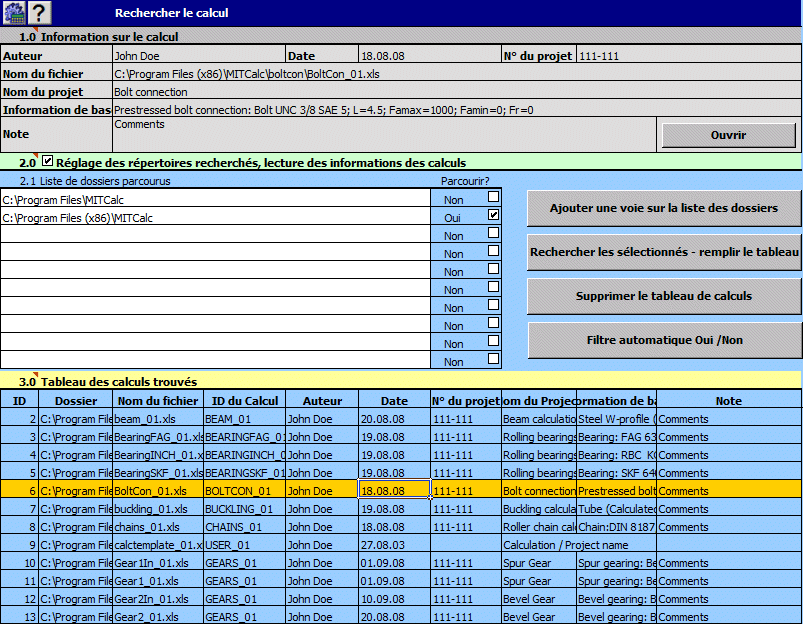This screenshot has width=803, height=624.
Task: Toggle the section 2.0 Réglage des répertoires checkbox
Action: point(47,161)
